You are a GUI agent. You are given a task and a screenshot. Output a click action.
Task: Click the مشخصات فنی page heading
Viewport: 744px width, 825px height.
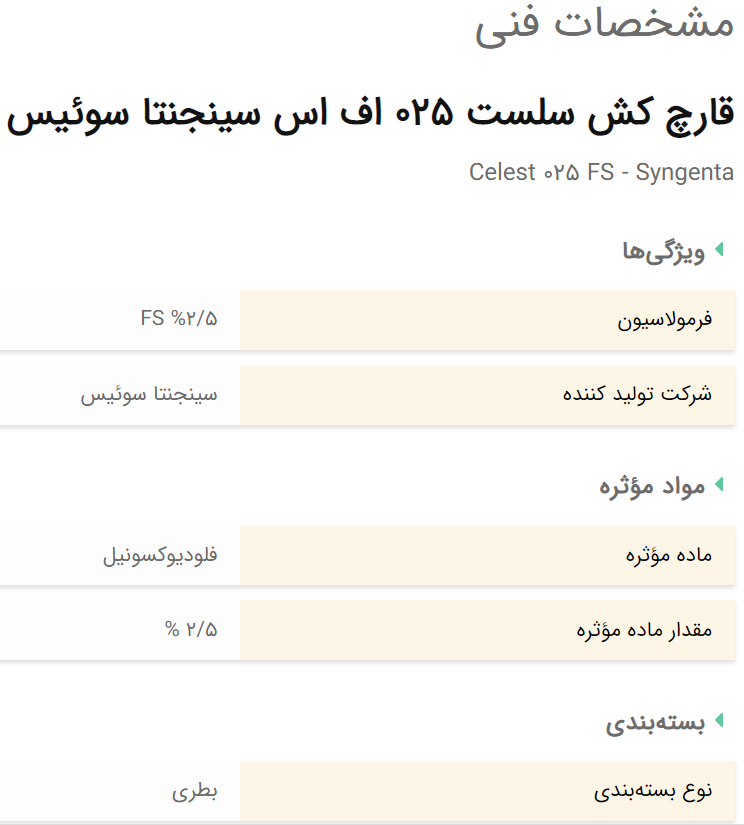604,25
